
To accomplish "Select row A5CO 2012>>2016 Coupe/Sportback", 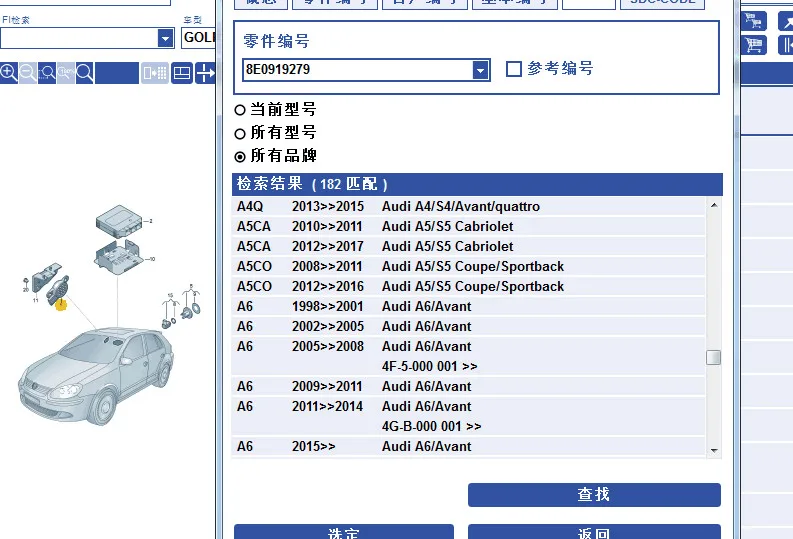I will click(x=468, y=286).
